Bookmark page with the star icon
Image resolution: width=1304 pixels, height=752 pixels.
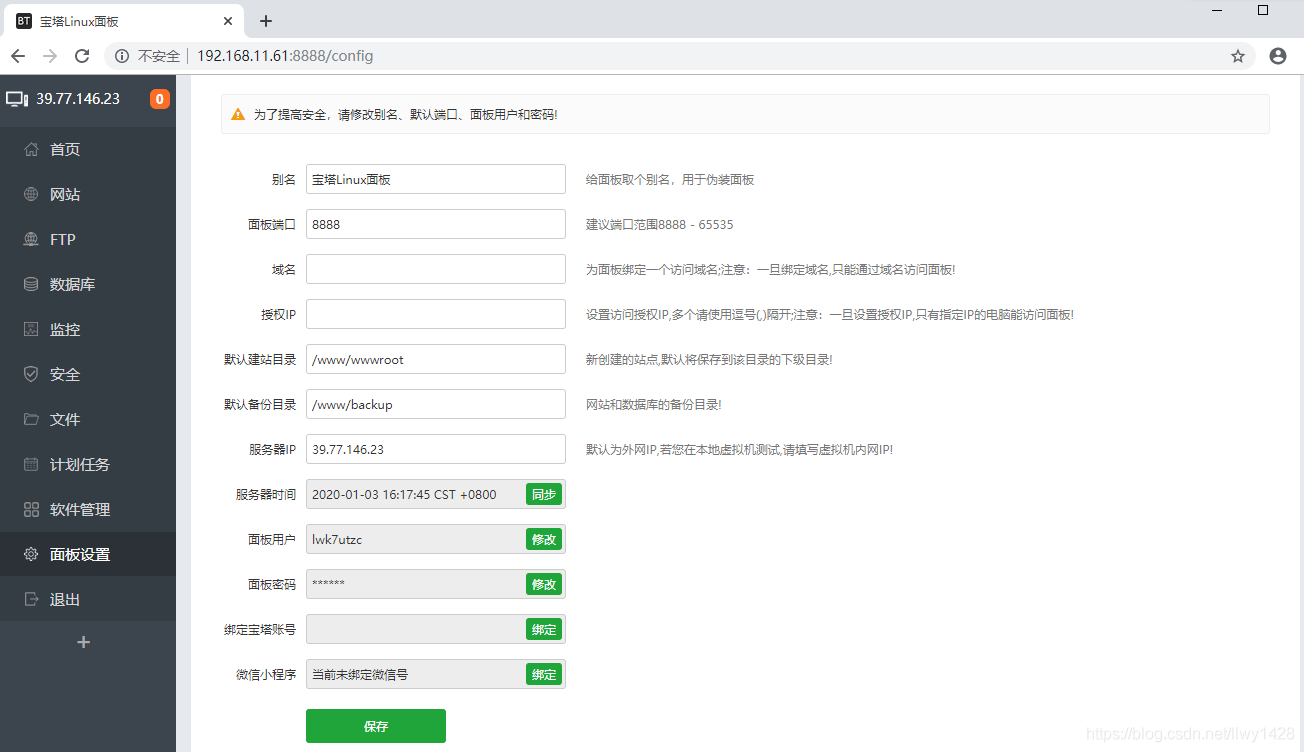tap(1238, 56)
